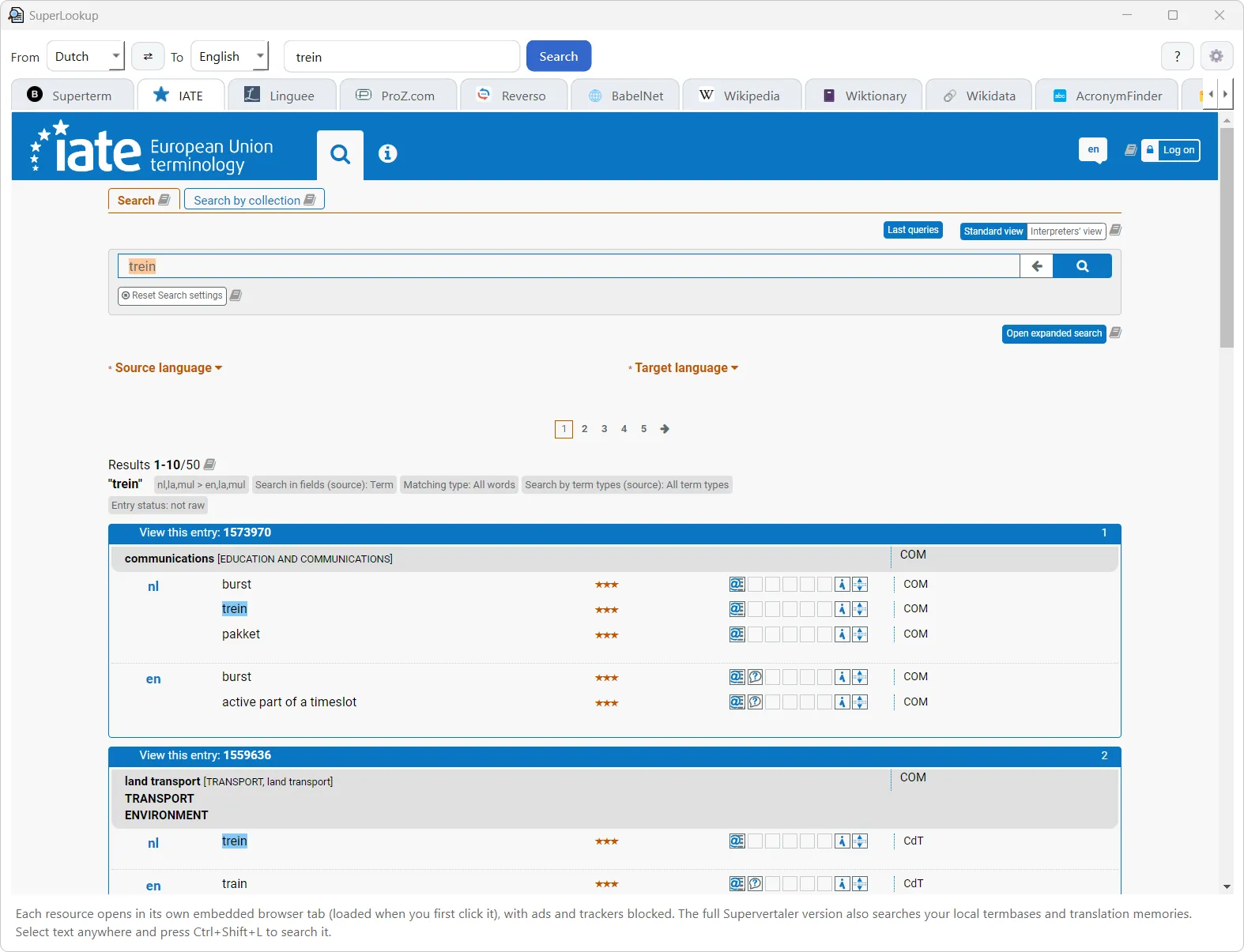This screenshot has width=1244, height=952.
Task: Click the IATE trein search field
Action: (569, 266)
